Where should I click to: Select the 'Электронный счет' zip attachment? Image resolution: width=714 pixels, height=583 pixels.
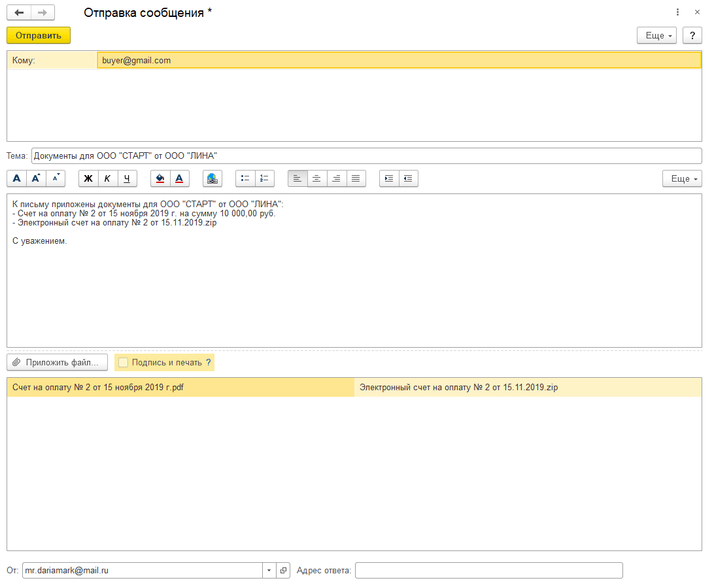pyautogui.click(x=458, y=387)
